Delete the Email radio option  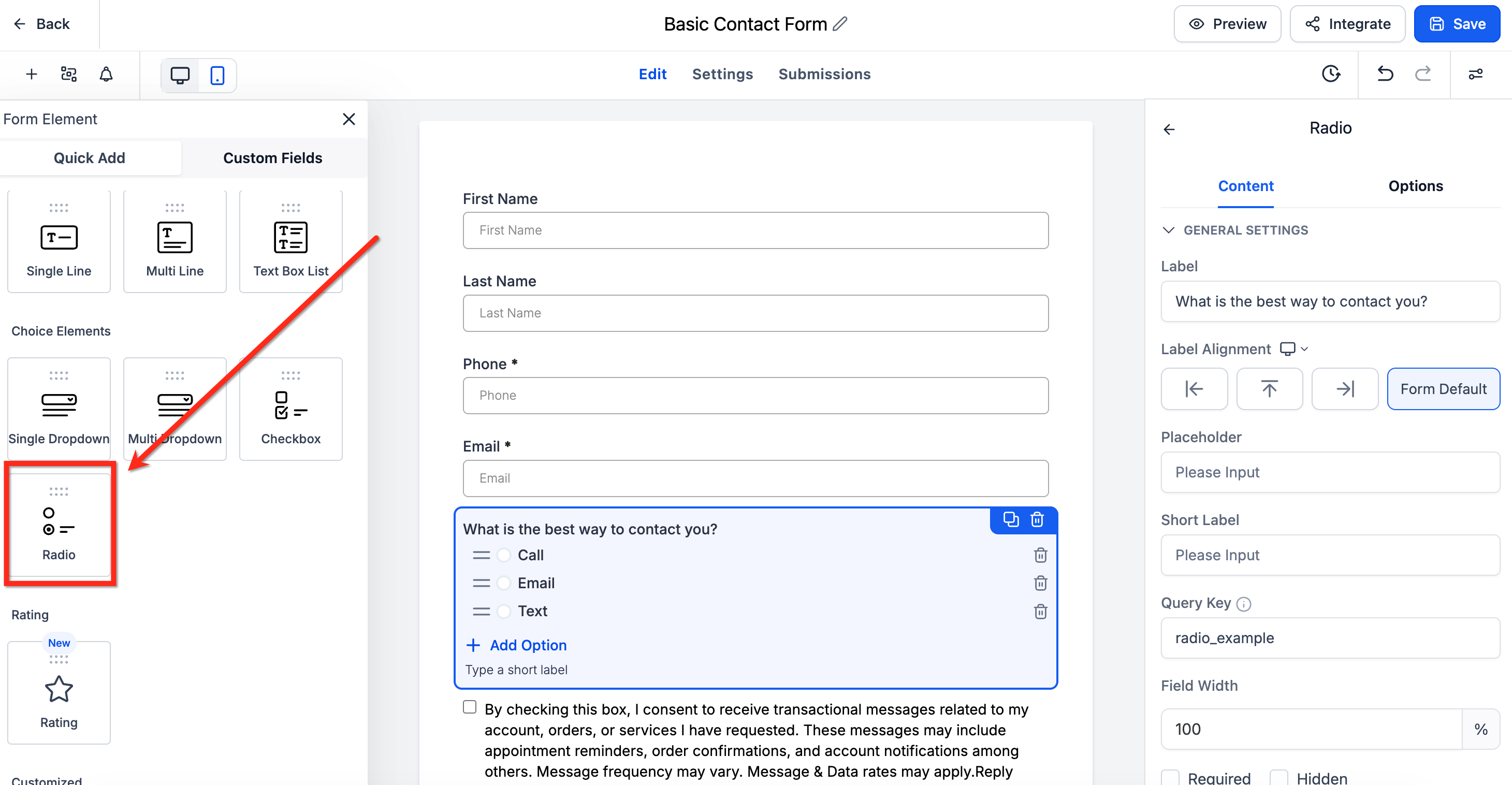[x=1041, y=583]
